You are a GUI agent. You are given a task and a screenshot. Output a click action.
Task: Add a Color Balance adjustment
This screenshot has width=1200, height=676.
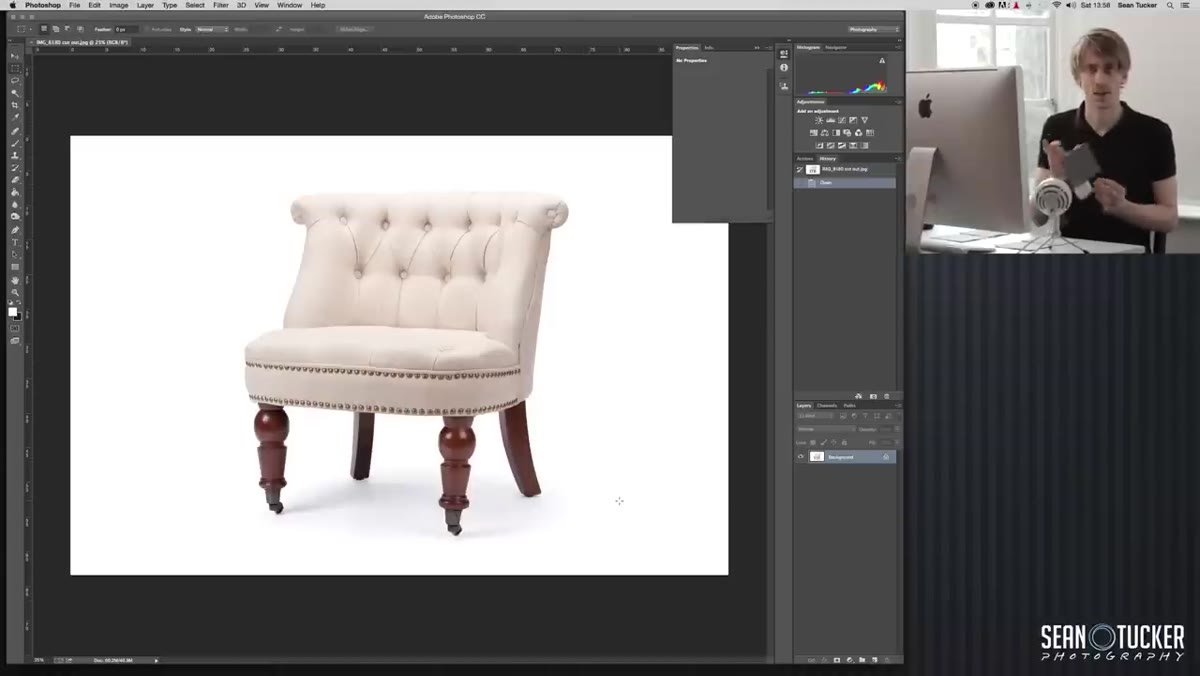point(824,133)
